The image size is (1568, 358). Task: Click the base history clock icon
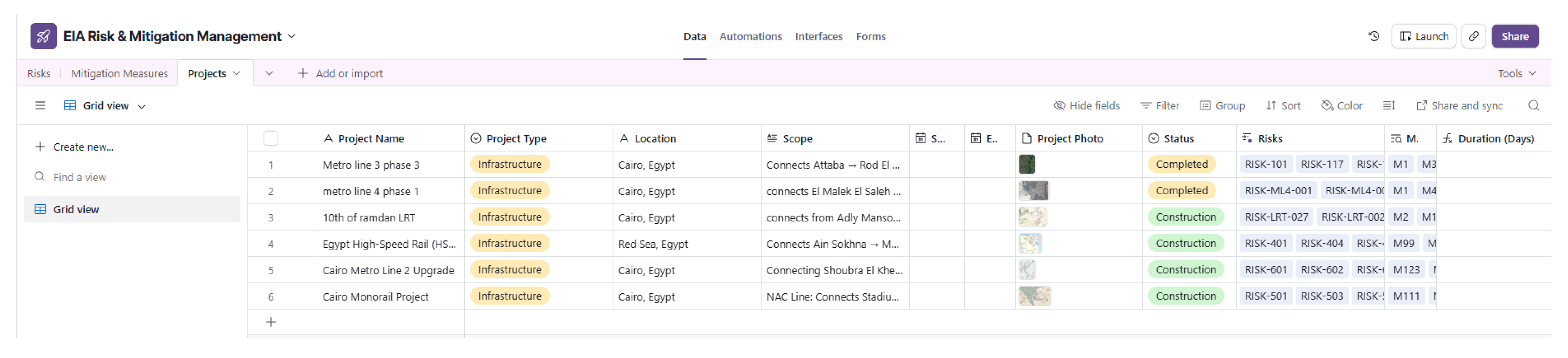tap(1373, 37)
